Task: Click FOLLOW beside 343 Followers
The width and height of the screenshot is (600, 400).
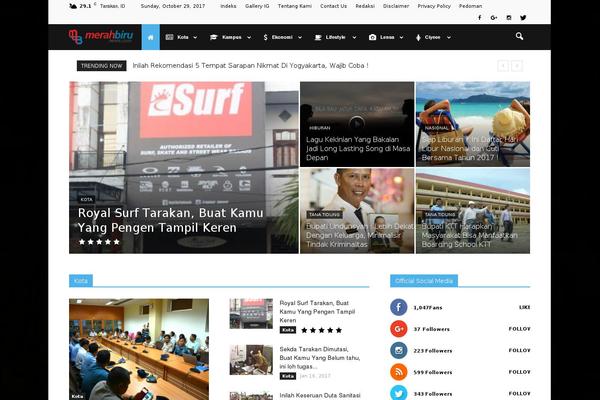Action: tap(519, 393)
